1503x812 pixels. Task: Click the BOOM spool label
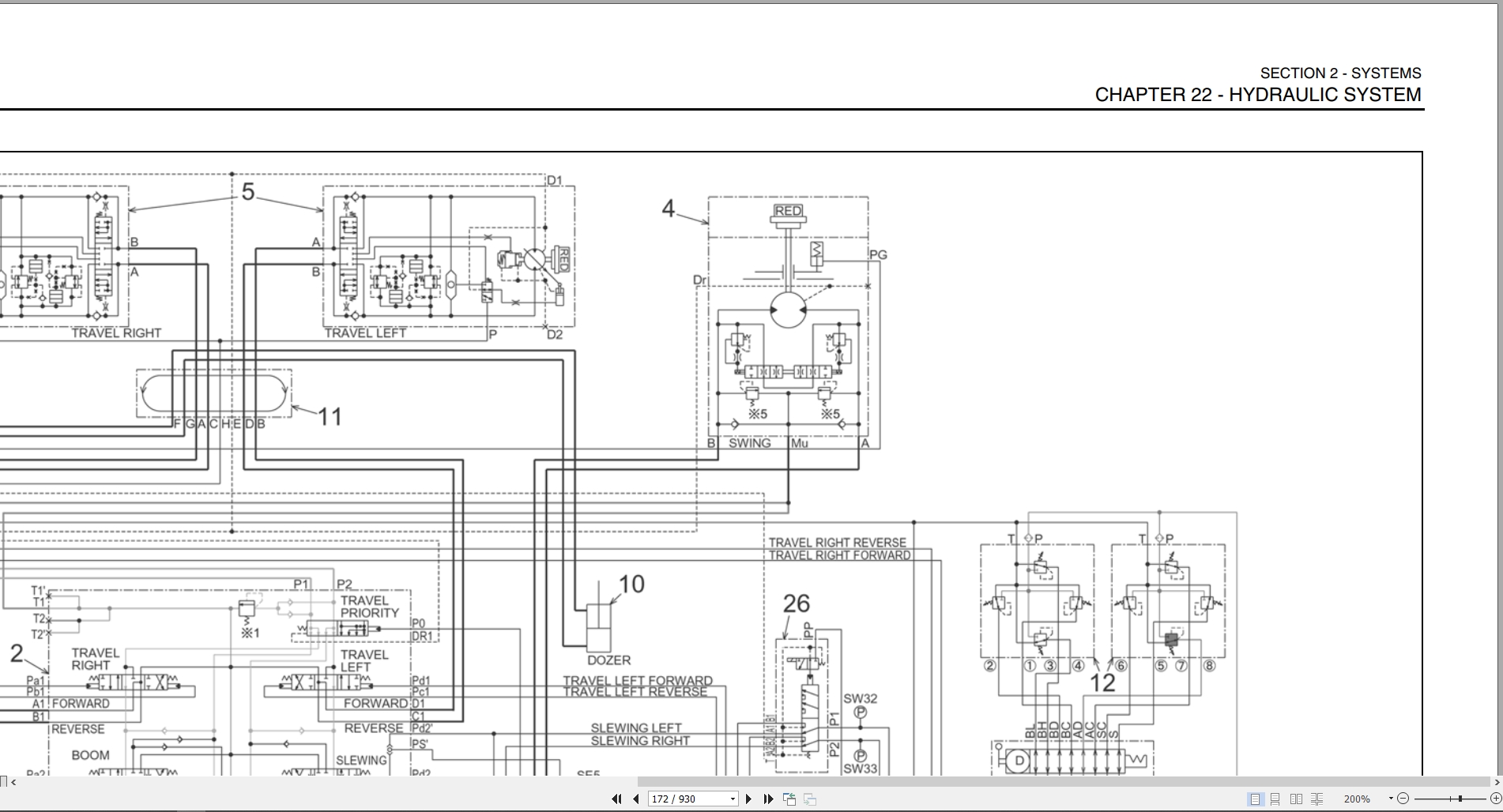click(x=90, y=755)
